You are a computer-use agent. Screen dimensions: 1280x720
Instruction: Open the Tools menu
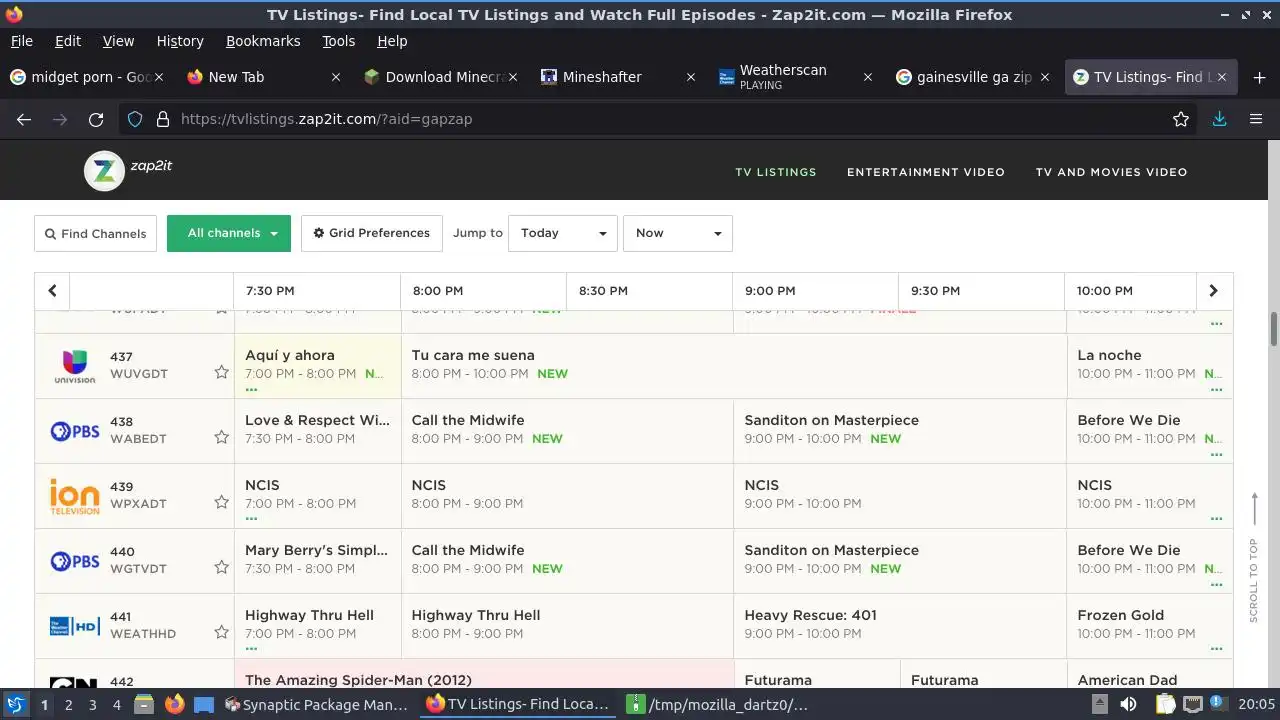338,41
